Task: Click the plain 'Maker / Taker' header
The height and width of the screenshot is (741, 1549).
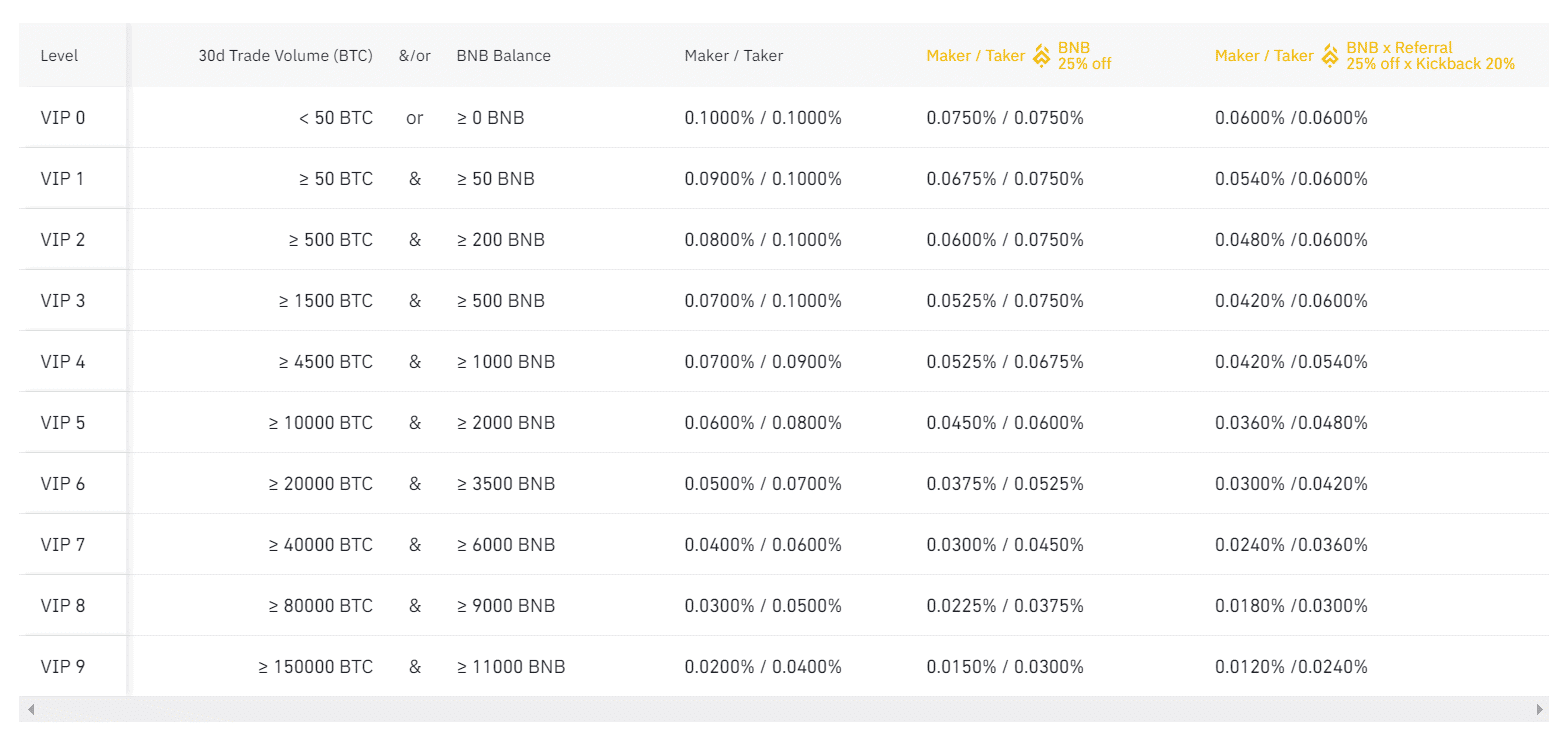Action: (734, 56)
